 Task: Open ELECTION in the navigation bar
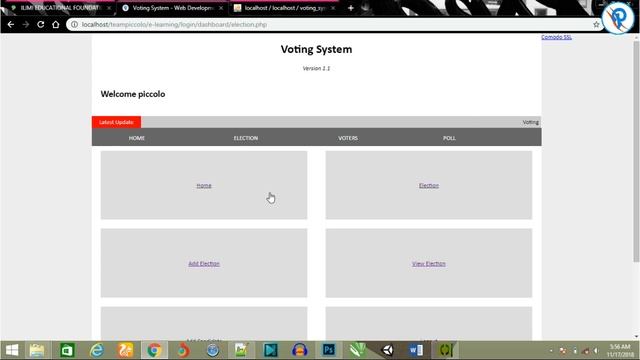246,138
